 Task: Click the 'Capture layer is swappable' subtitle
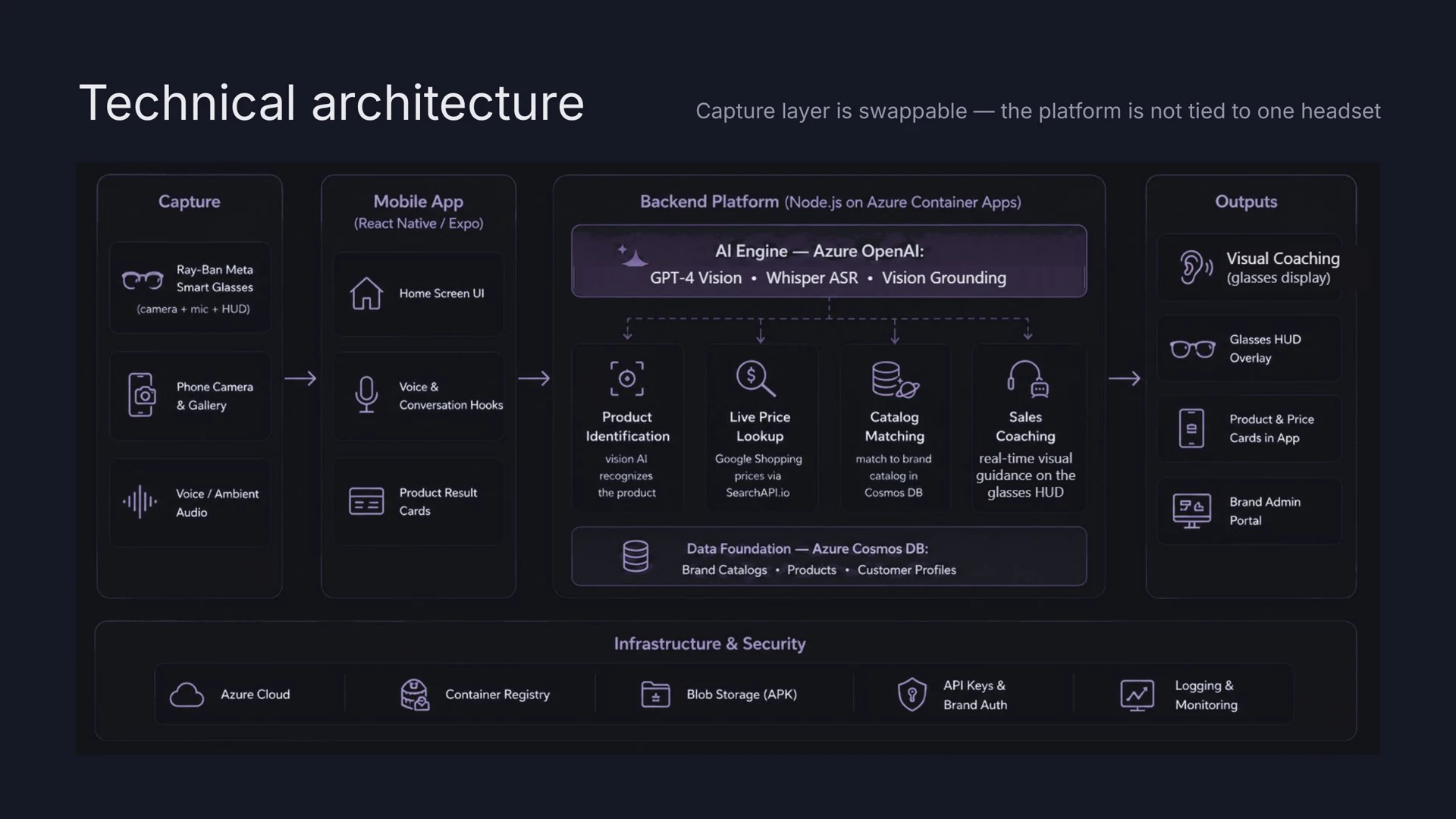click(x=1038, y=111)
